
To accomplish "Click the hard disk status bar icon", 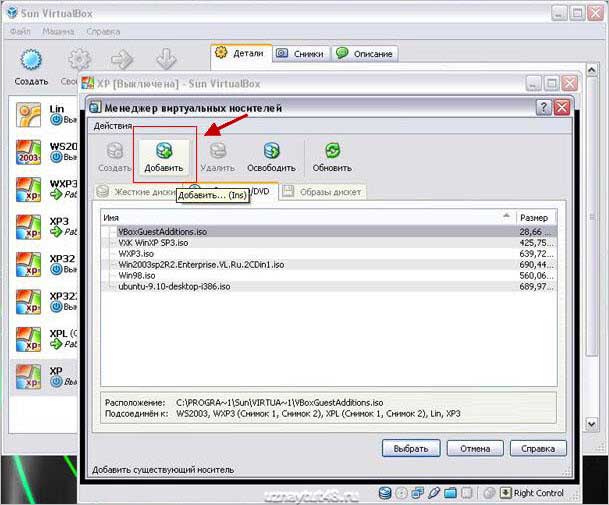I will click(385, 493).
